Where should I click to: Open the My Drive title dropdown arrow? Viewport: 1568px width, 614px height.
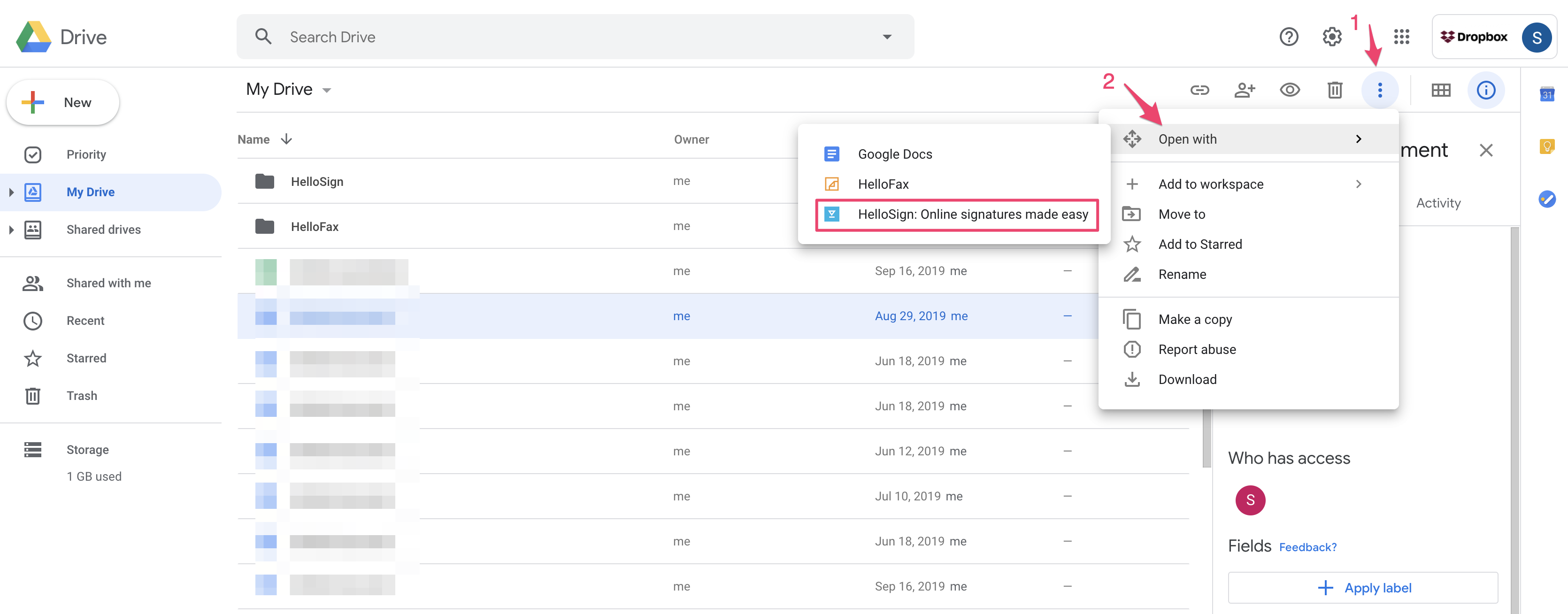click(326, 91)
